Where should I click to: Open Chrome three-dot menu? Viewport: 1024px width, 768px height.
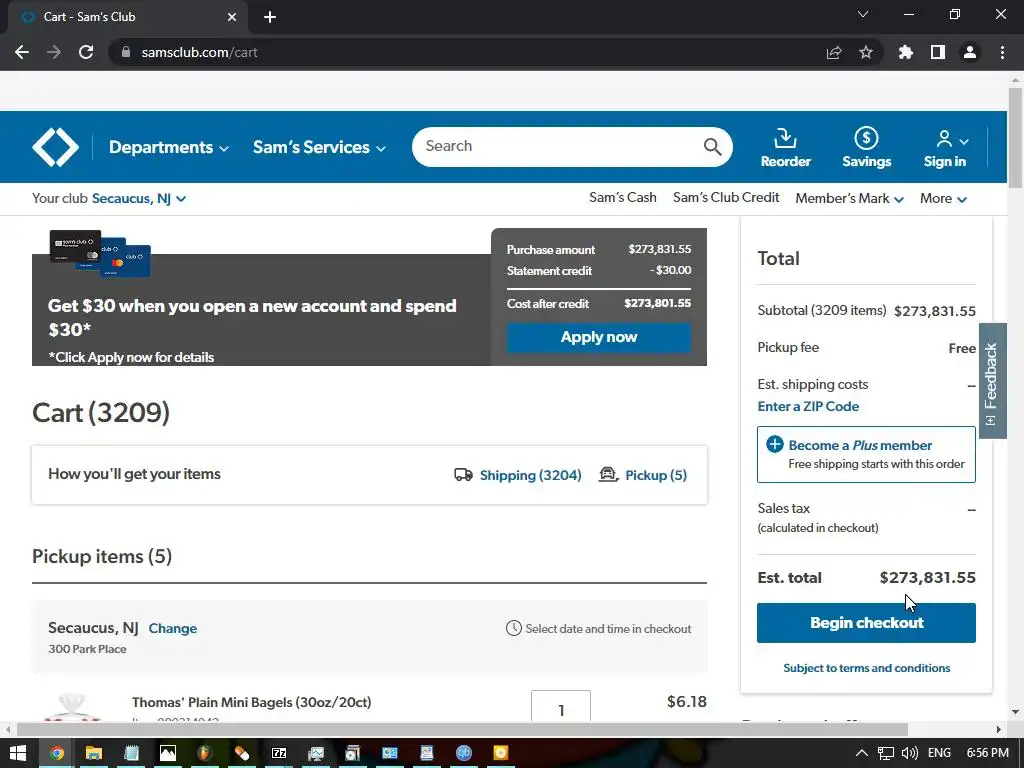(x=1002, y=52)
